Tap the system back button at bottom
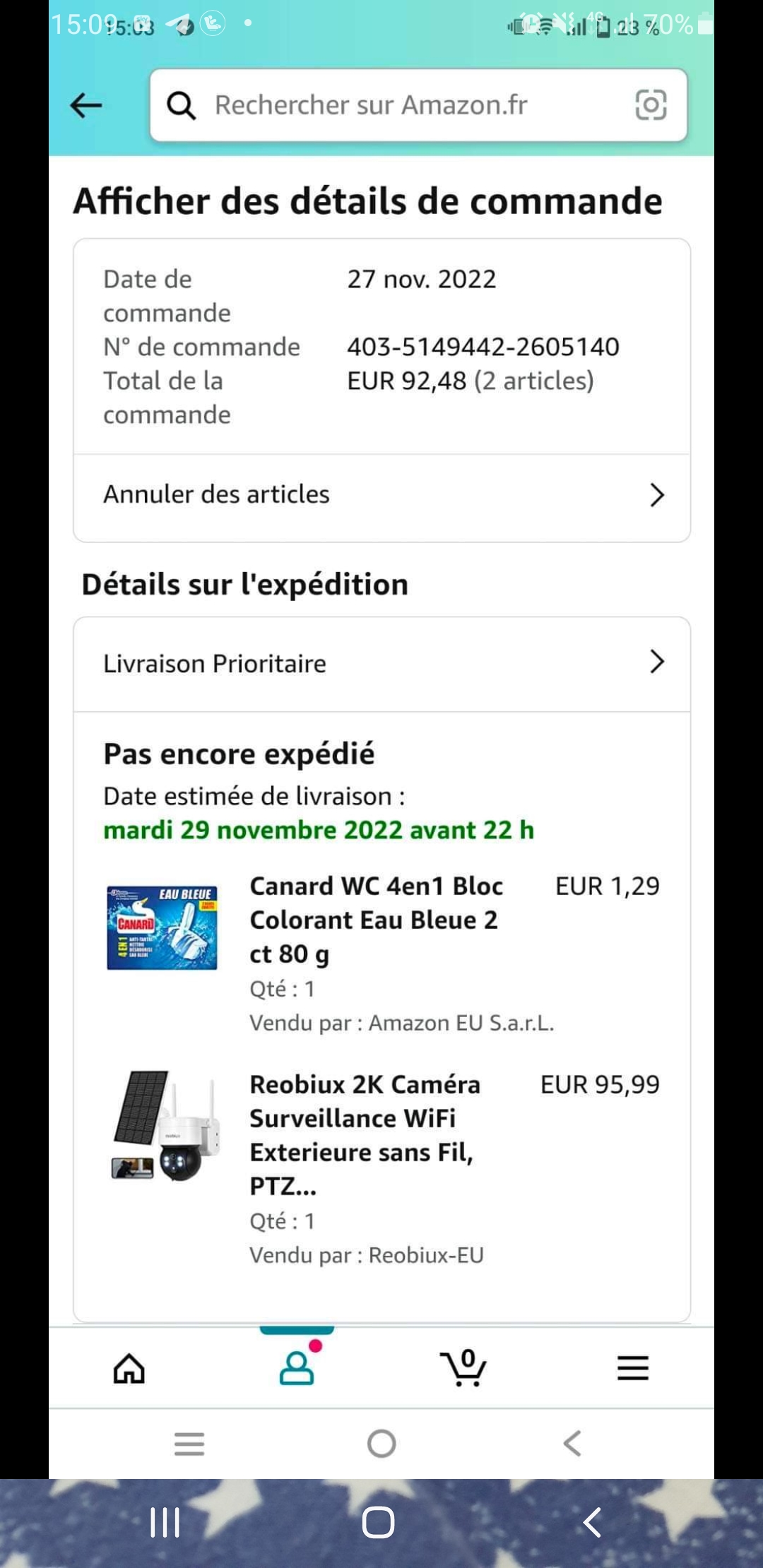Viewport: 763px width, 1568px height. coord(592,1522)
